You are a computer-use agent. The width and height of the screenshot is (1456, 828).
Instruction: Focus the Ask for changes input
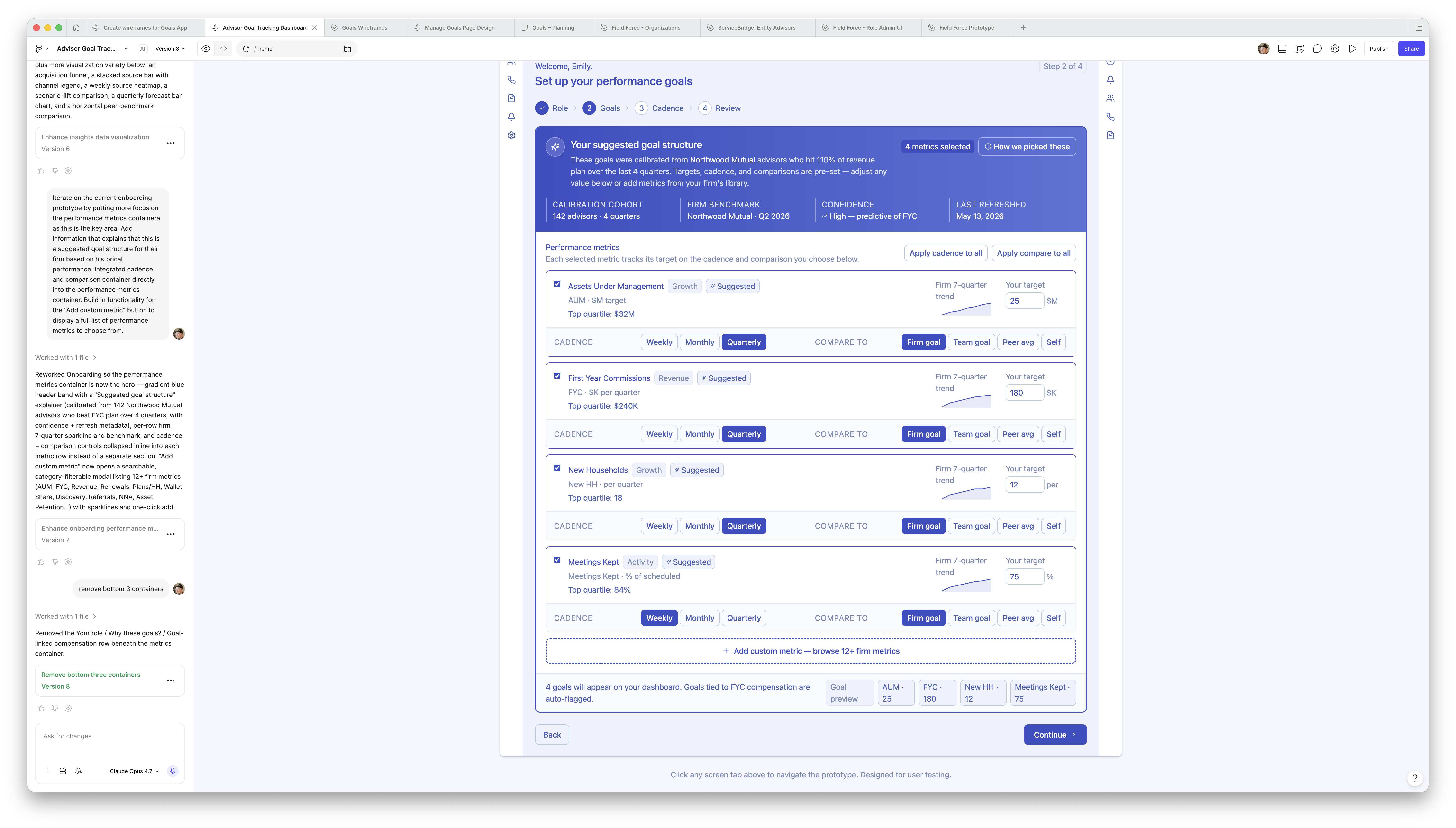(x=110, y=737)
